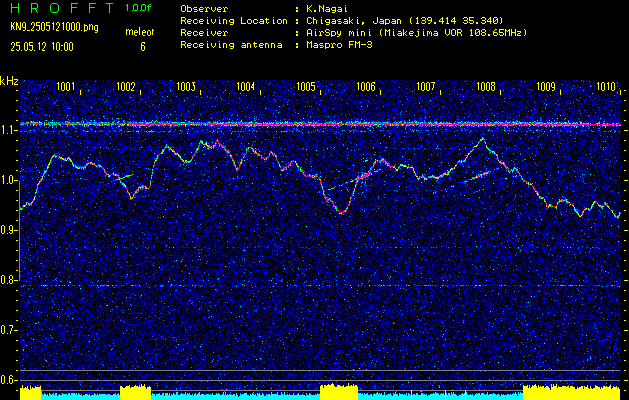Select the 1010 time marker
The image size is (629, 400).
606,86
